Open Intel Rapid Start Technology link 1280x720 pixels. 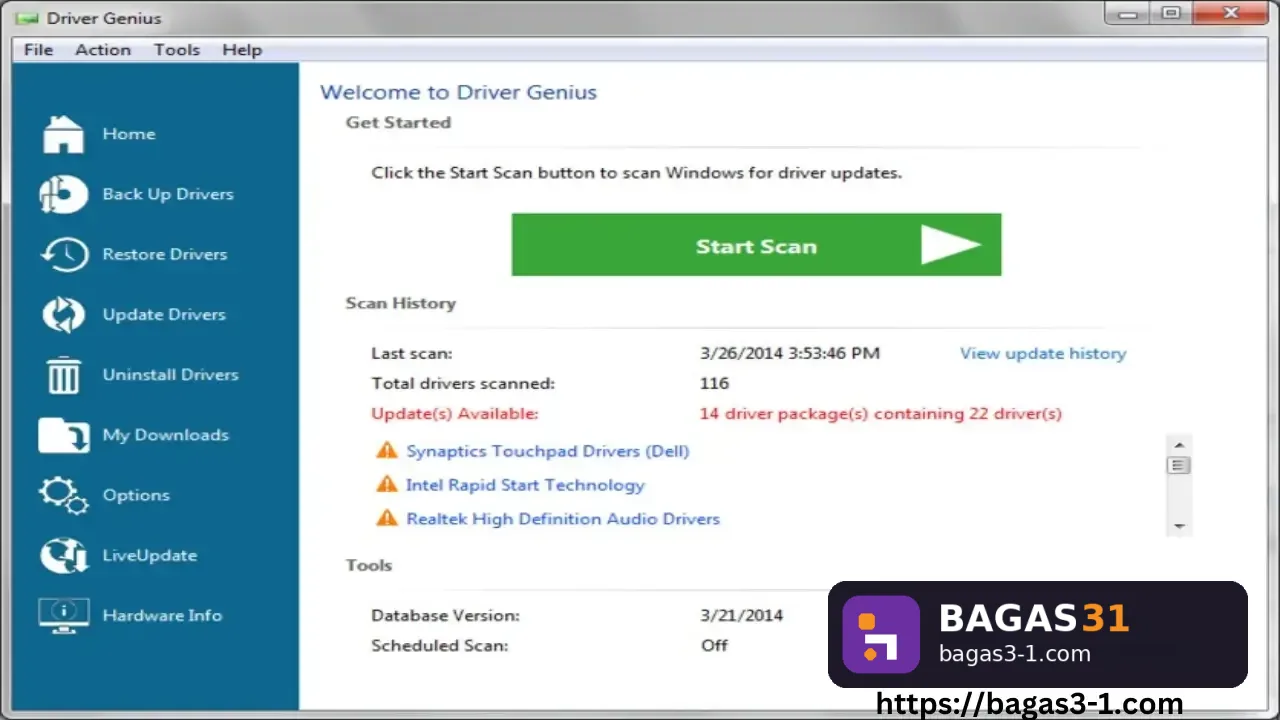pos(525,485)
